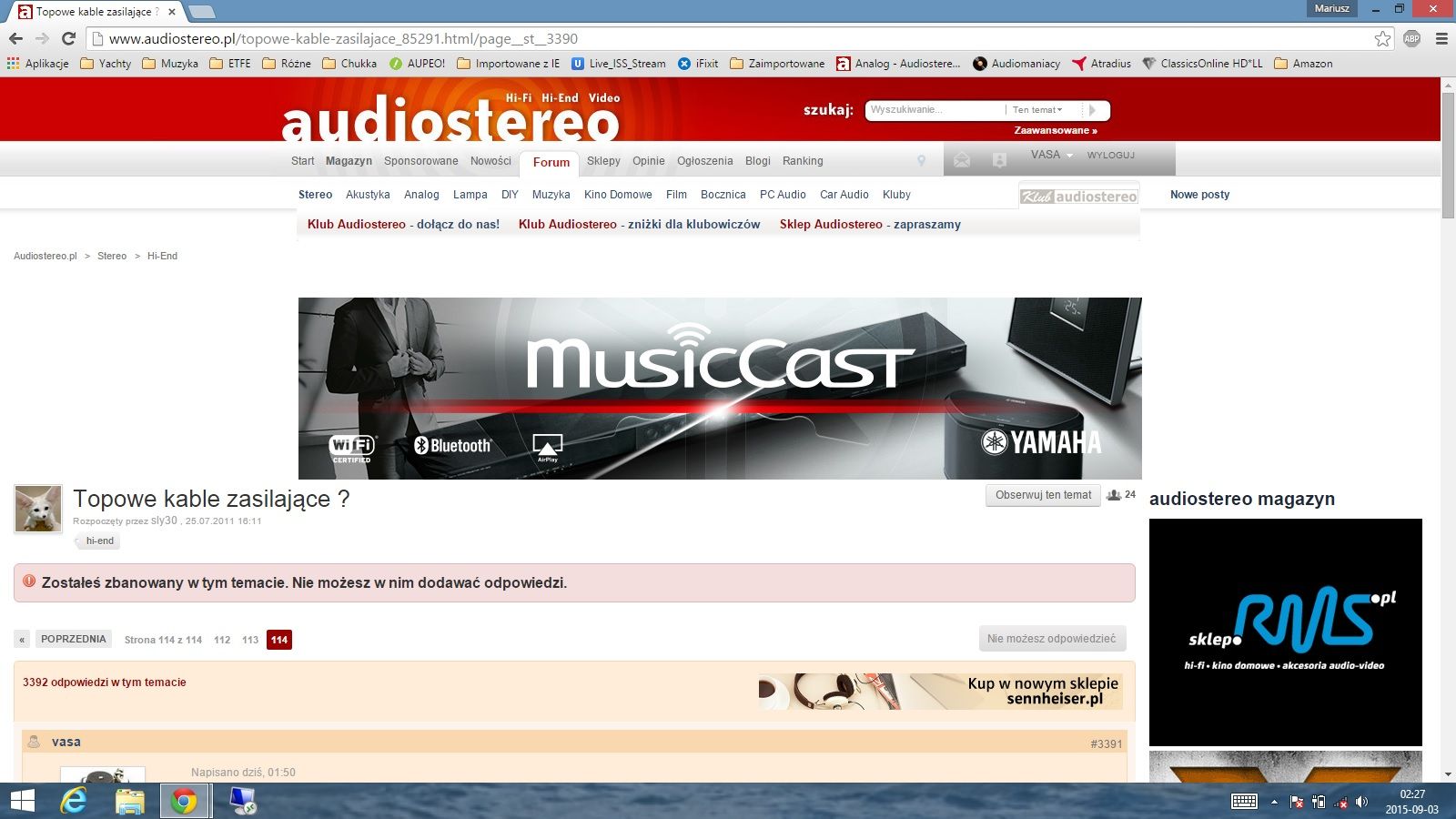Go to the Akustyka subforum
The width and height of the screenshot is (1456, 819).
pyautogui.click(x=368, y=195)
